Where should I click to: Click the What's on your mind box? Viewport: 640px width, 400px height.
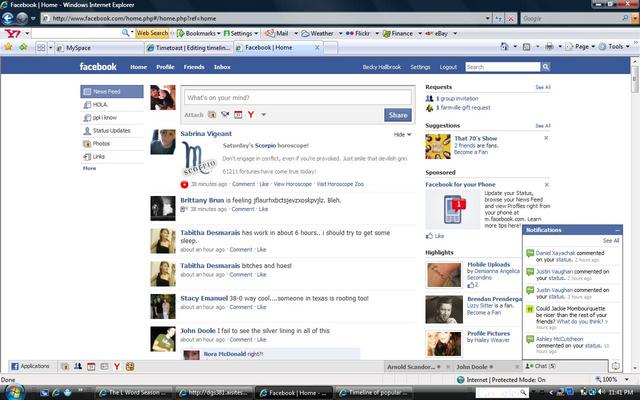pos(298,98)
